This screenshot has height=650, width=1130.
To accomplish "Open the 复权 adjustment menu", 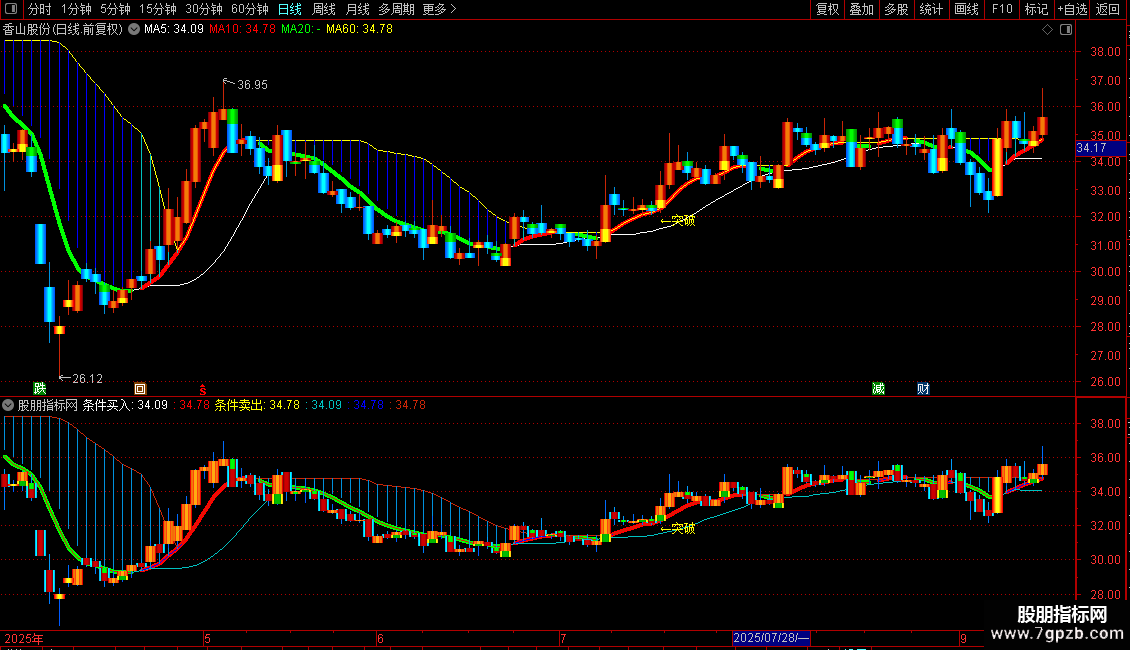I will pos(827,9).
